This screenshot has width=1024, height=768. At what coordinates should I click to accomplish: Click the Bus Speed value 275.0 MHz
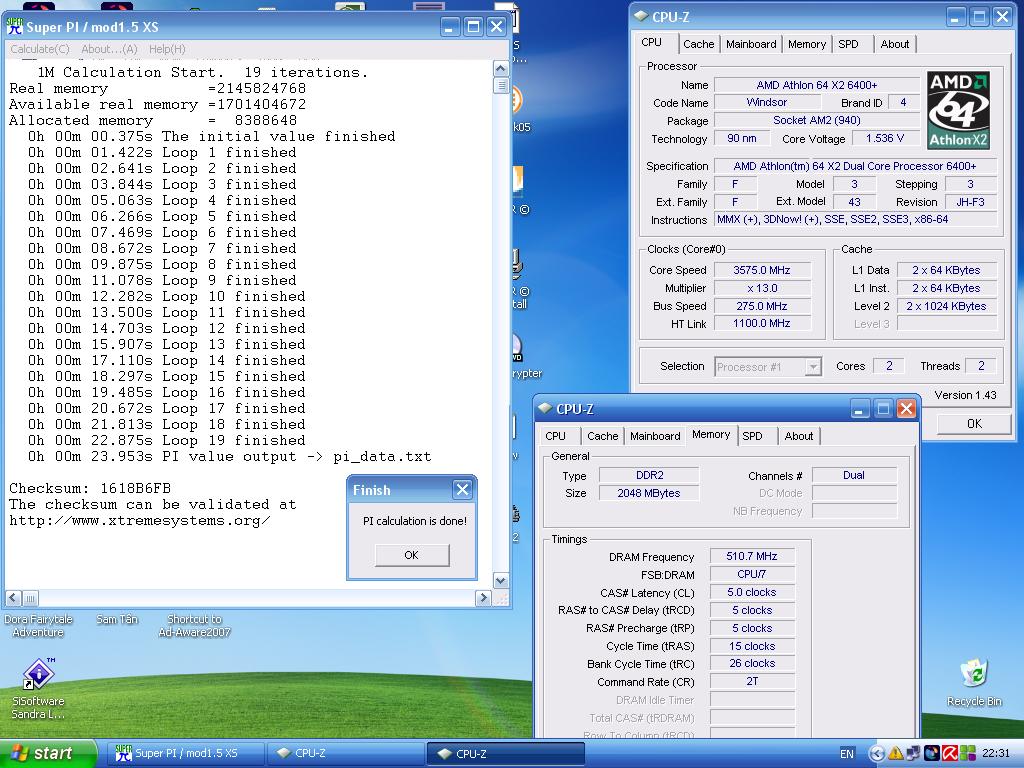(x=762, y=306)
